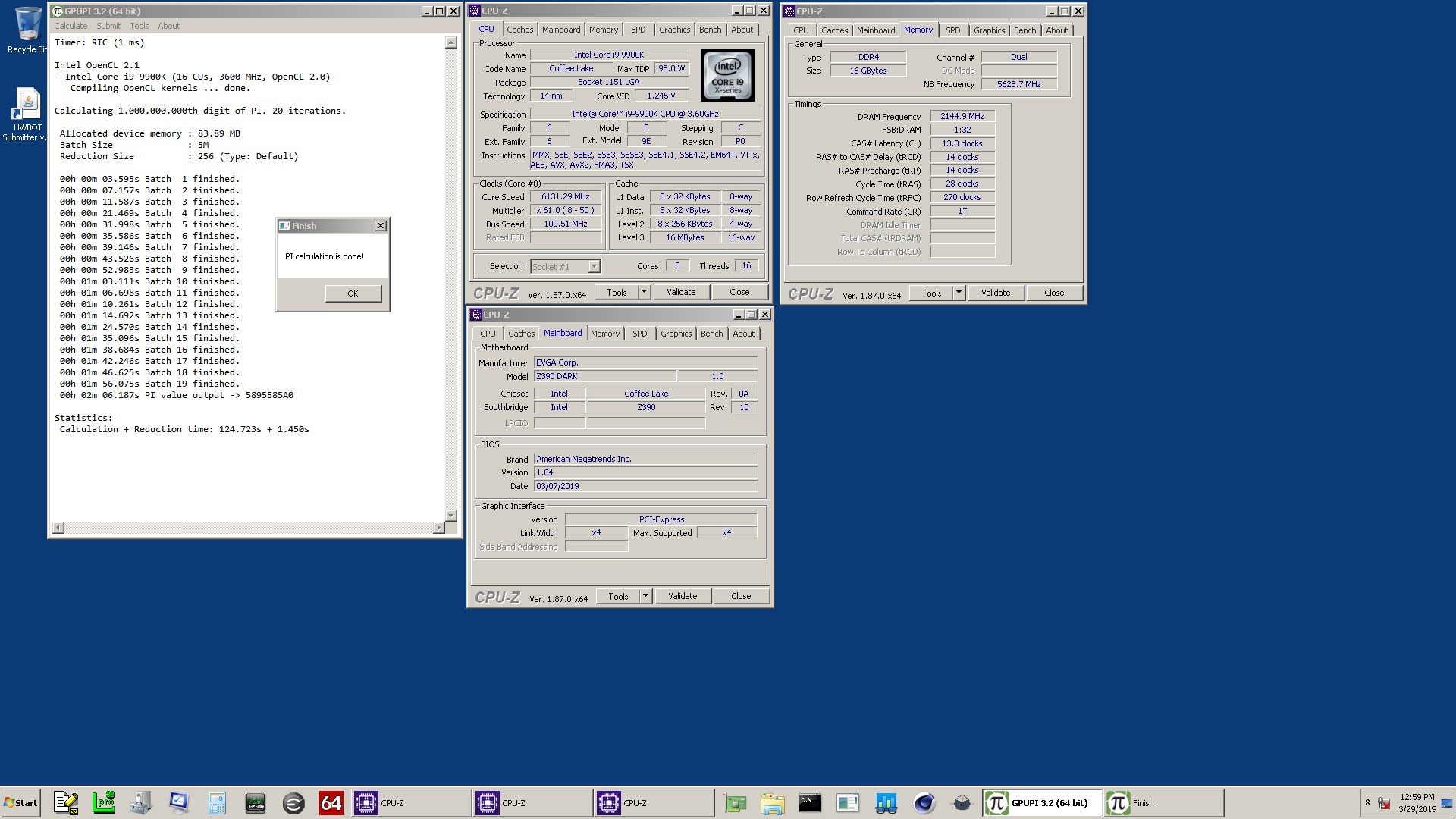Screen dimensions: 1456x819
Task: Open the blue monitor taskbar icon
Action: tap(179, 803)
